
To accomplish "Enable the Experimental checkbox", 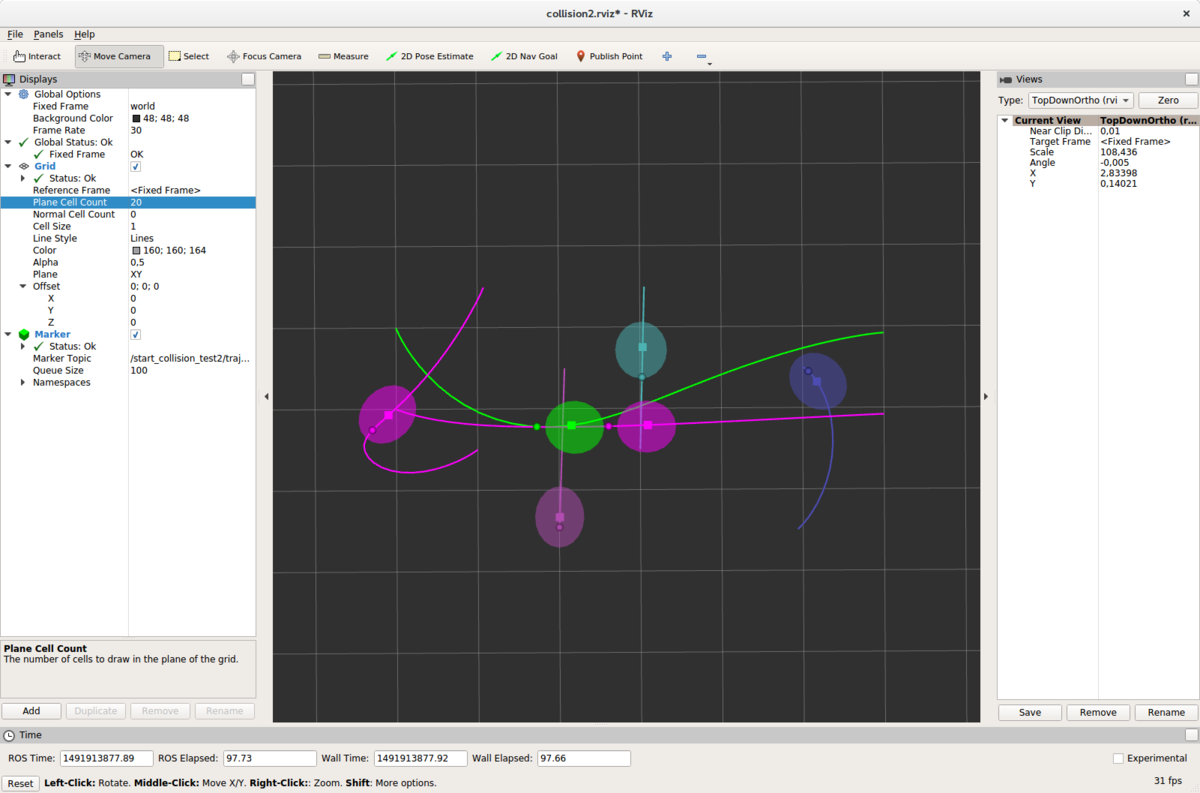I will [x=1118, y=758].
